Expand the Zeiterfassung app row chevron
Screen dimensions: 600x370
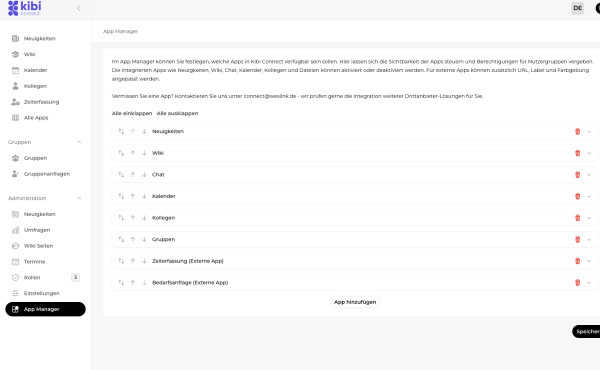tap(589, 261)
